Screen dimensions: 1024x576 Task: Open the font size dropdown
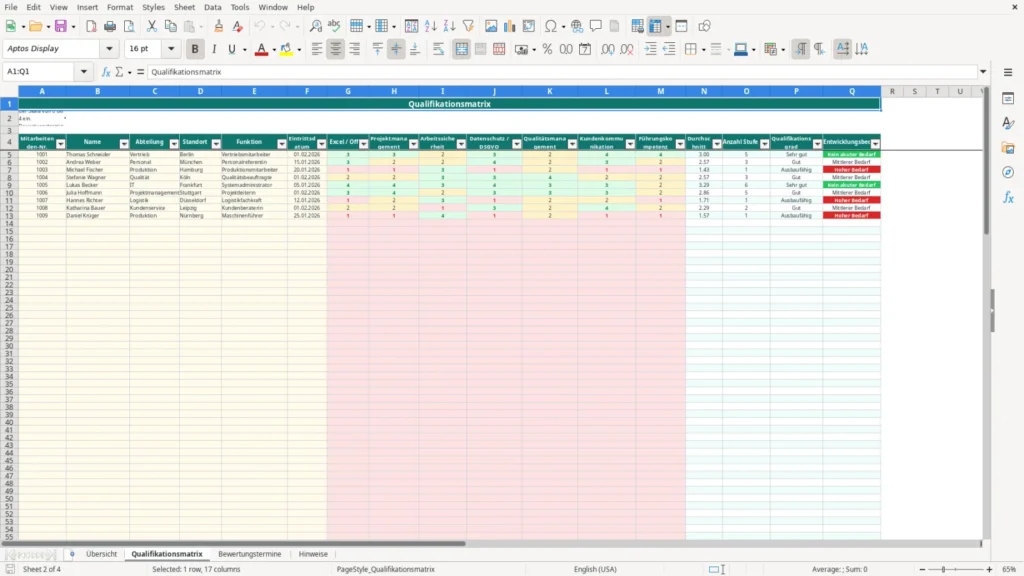point(171,48)
